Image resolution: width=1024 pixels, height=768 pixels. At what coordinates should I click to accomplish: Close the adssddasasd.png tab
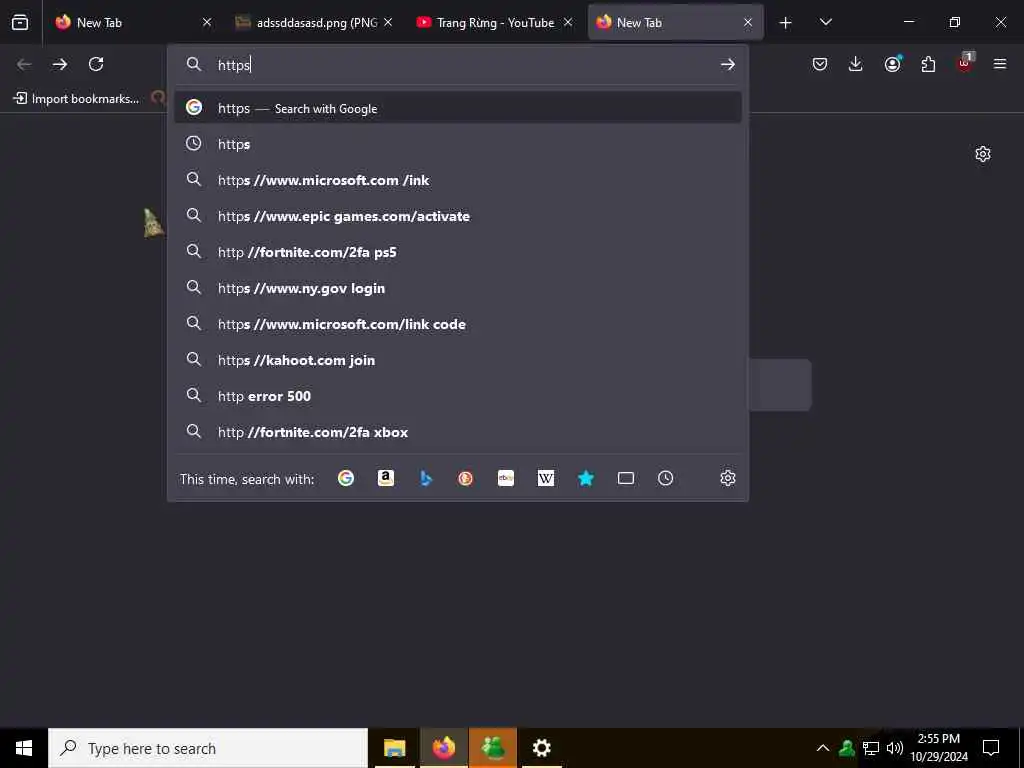(388, 22)
